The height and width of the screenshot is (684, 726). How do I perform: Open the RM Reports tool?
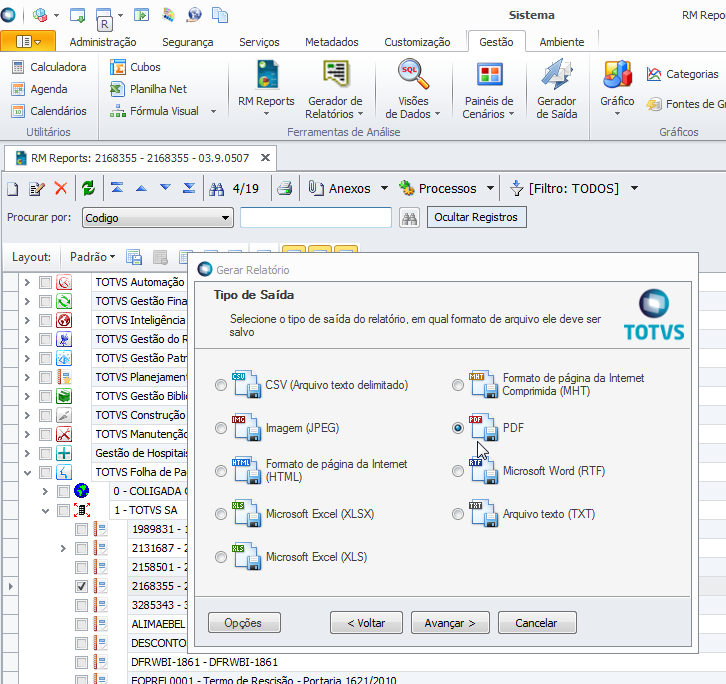click(x=266, y=88)
